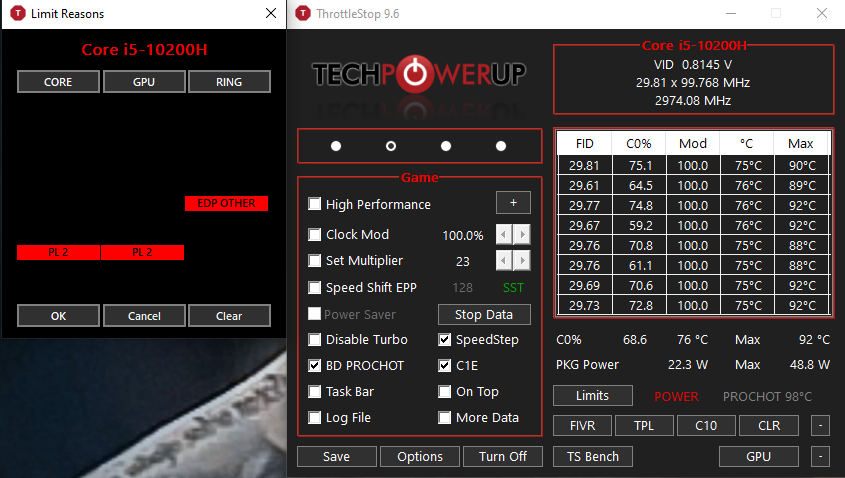845x478 pixels.
Task: Click the red EDP OTHER indicator
Action: coord(226,203)
